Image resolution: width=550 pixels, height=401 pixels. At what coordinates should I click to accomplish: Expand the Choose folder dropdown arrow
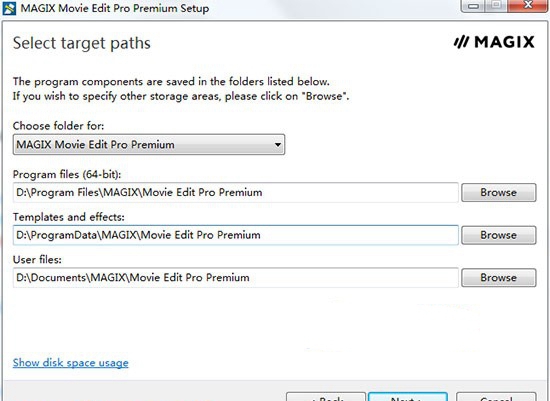pos(277,145)
